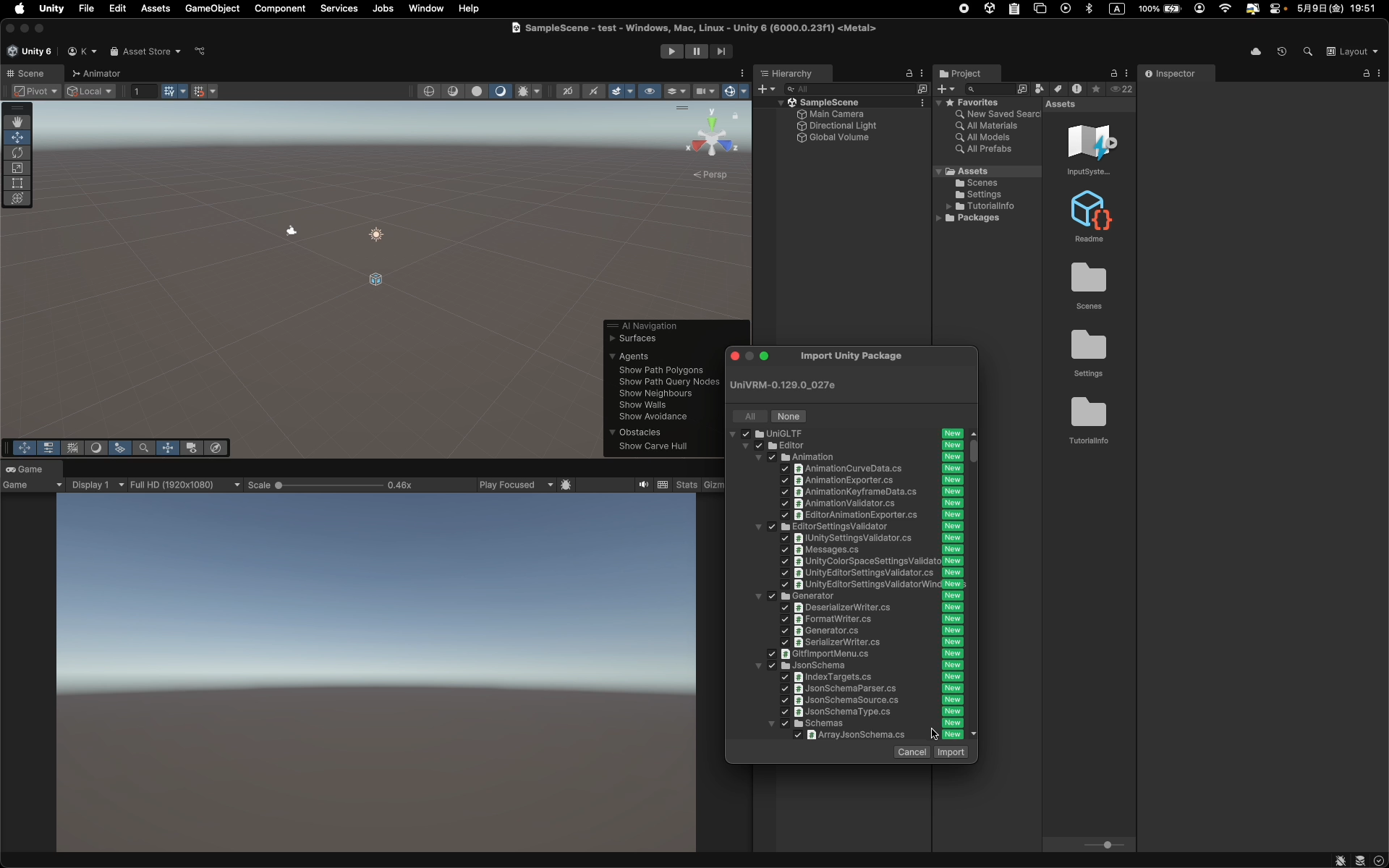The image size is (1389, 868).
Task: Lock the Hierarchy panel
Action: click(909, 74)
